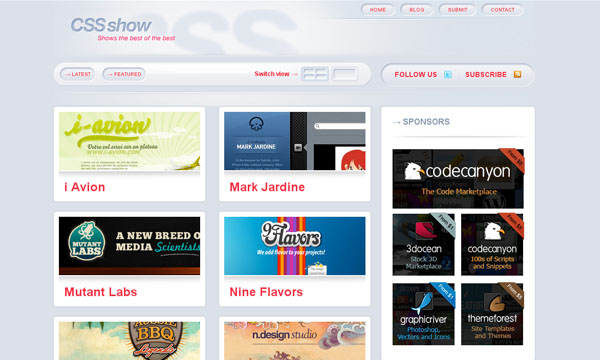Image resolution: width=600 pixels, height=360 pixels.
Task: Open the Mutant Labs site thumbnail
Action: pos(129,246)
